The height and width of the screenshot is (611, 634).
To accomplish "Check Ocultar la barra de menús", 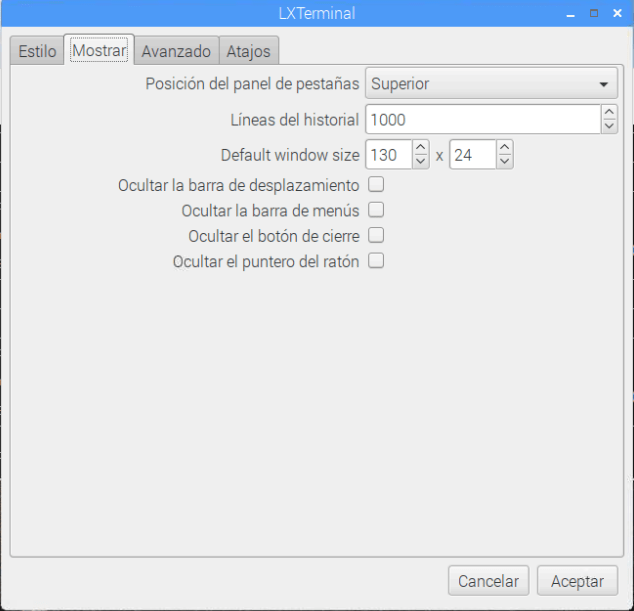I will coord(376,210).
